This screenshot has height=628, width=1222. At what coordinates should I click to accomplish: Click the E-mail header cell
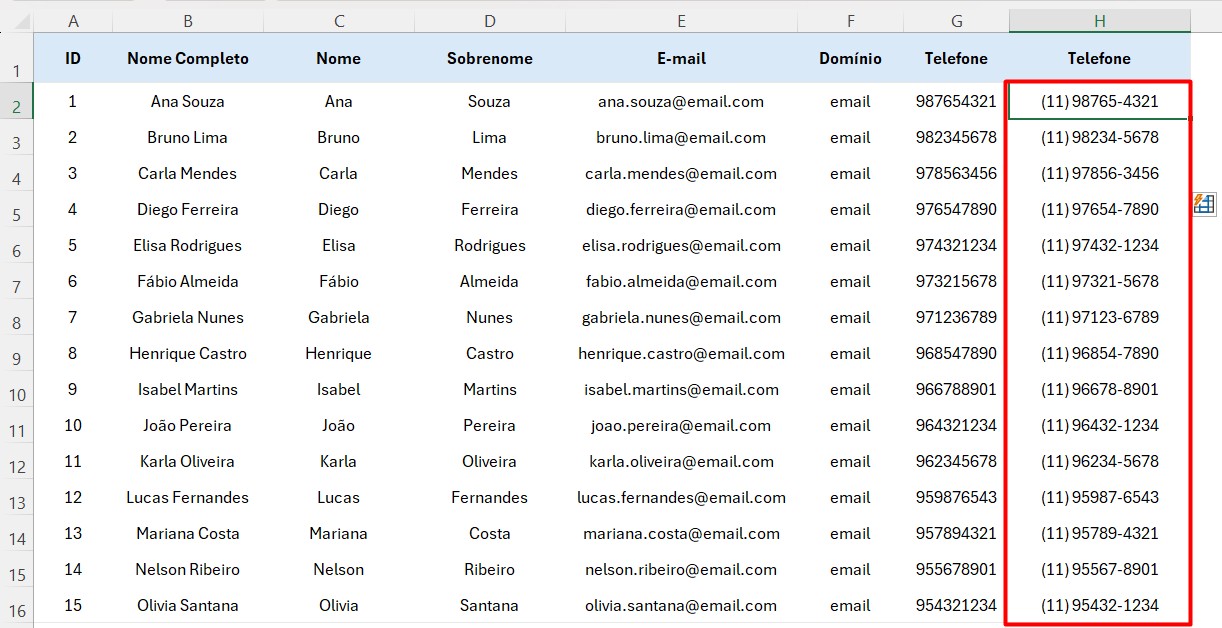pyautogui.click(x=681, y=58)
